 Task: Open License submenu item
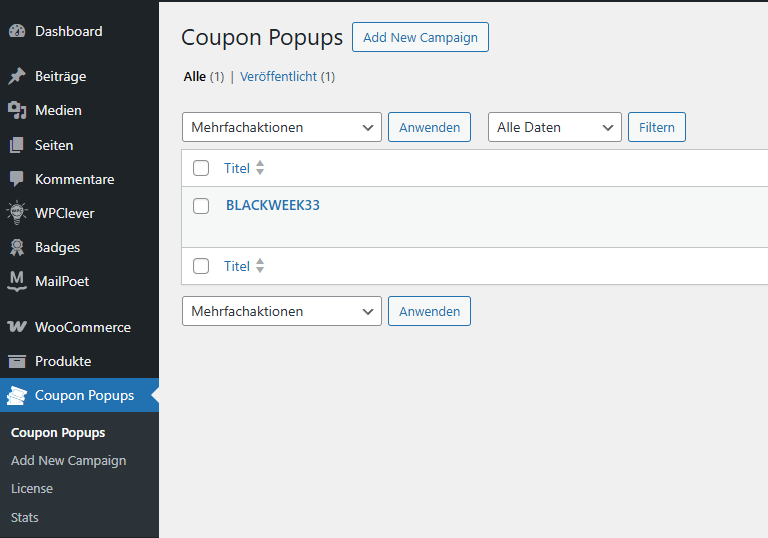coord(32,489)
